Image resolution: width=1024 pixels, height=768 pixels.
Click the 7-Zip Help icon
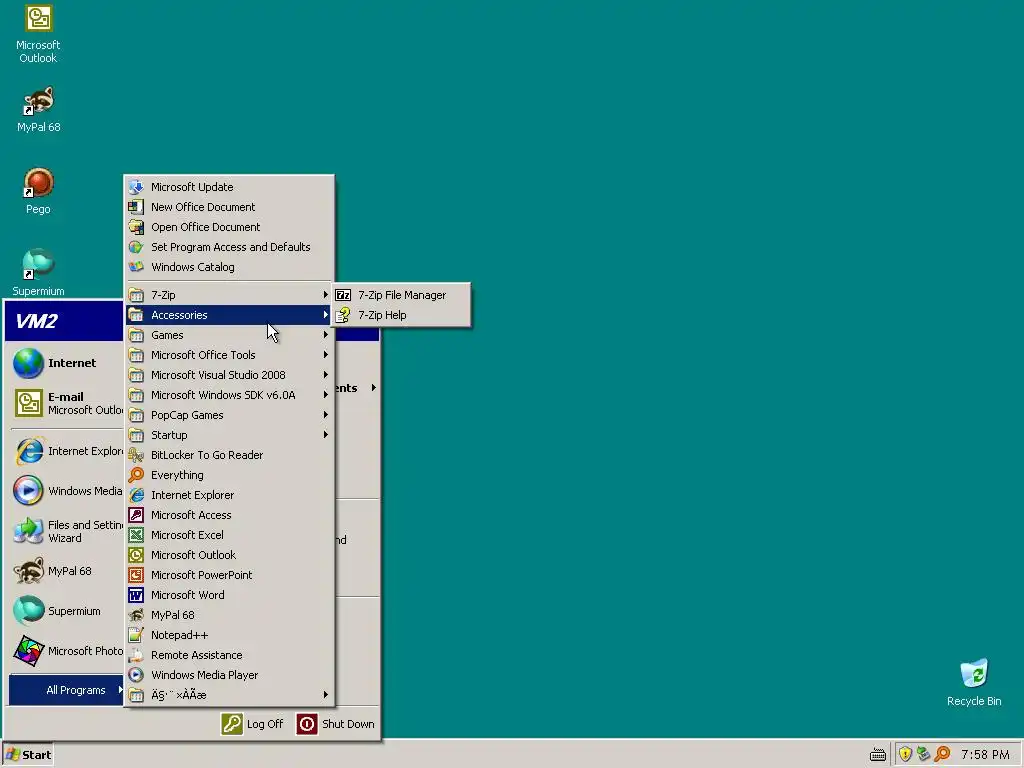343,315
